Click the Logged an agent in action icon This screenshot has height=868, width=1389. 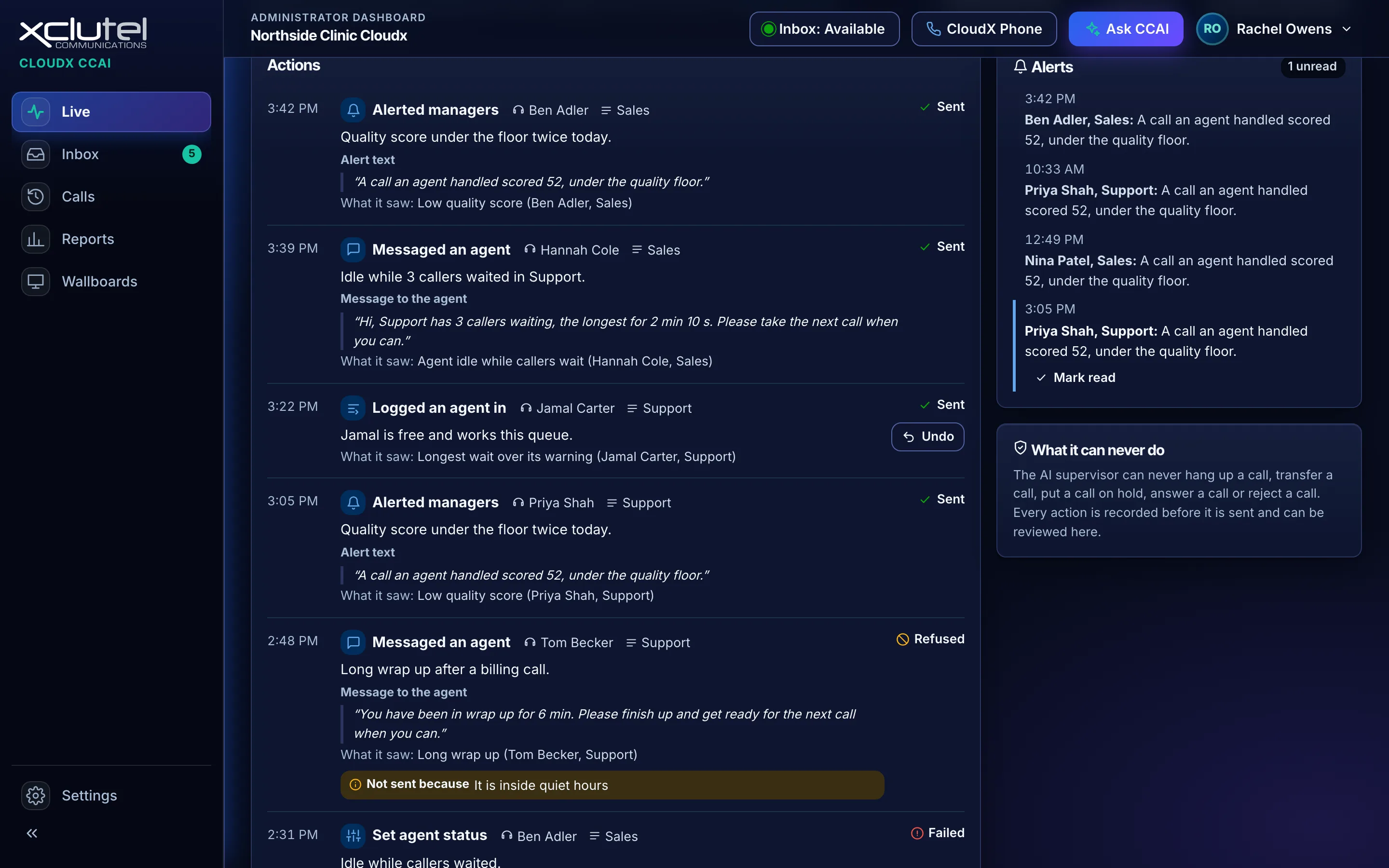pos(353,407)
